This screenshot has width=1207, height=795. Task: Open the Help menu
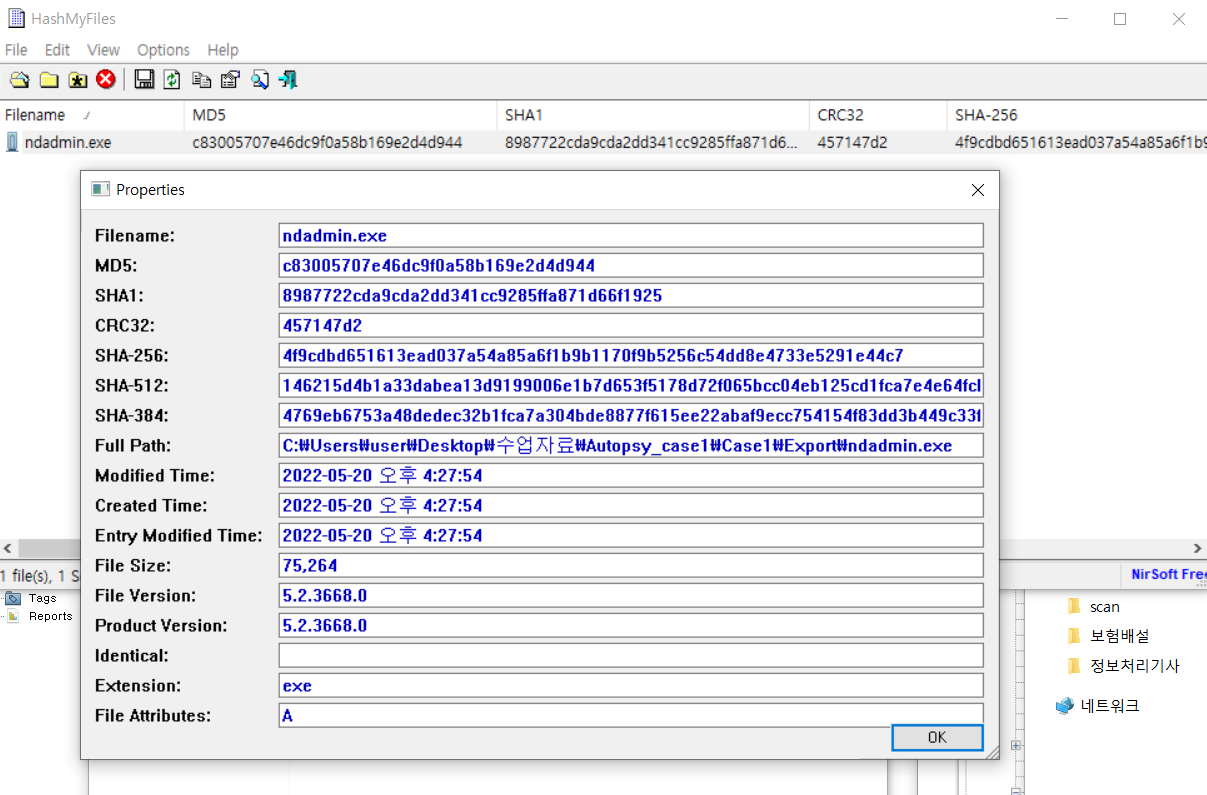coord(223,50)
